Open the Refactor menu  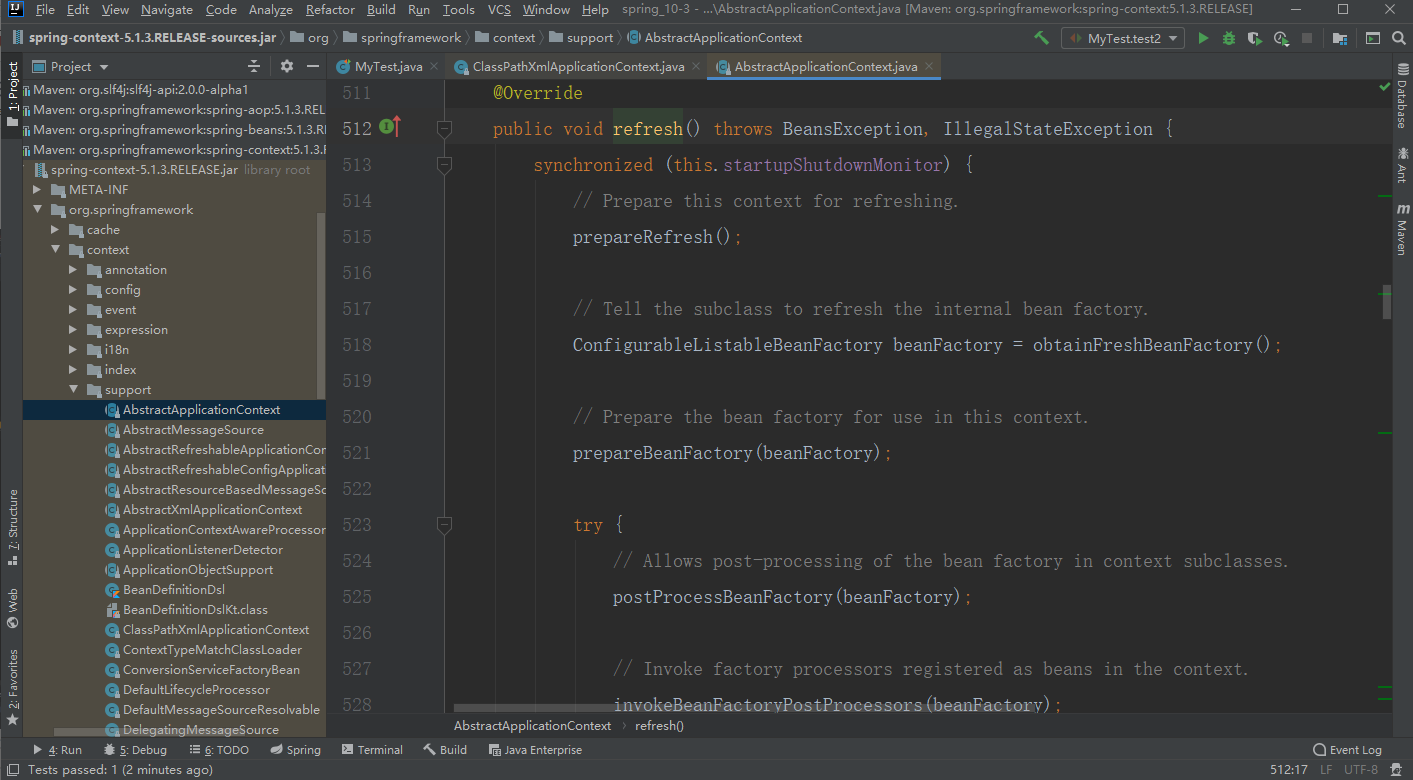[330, 10]
